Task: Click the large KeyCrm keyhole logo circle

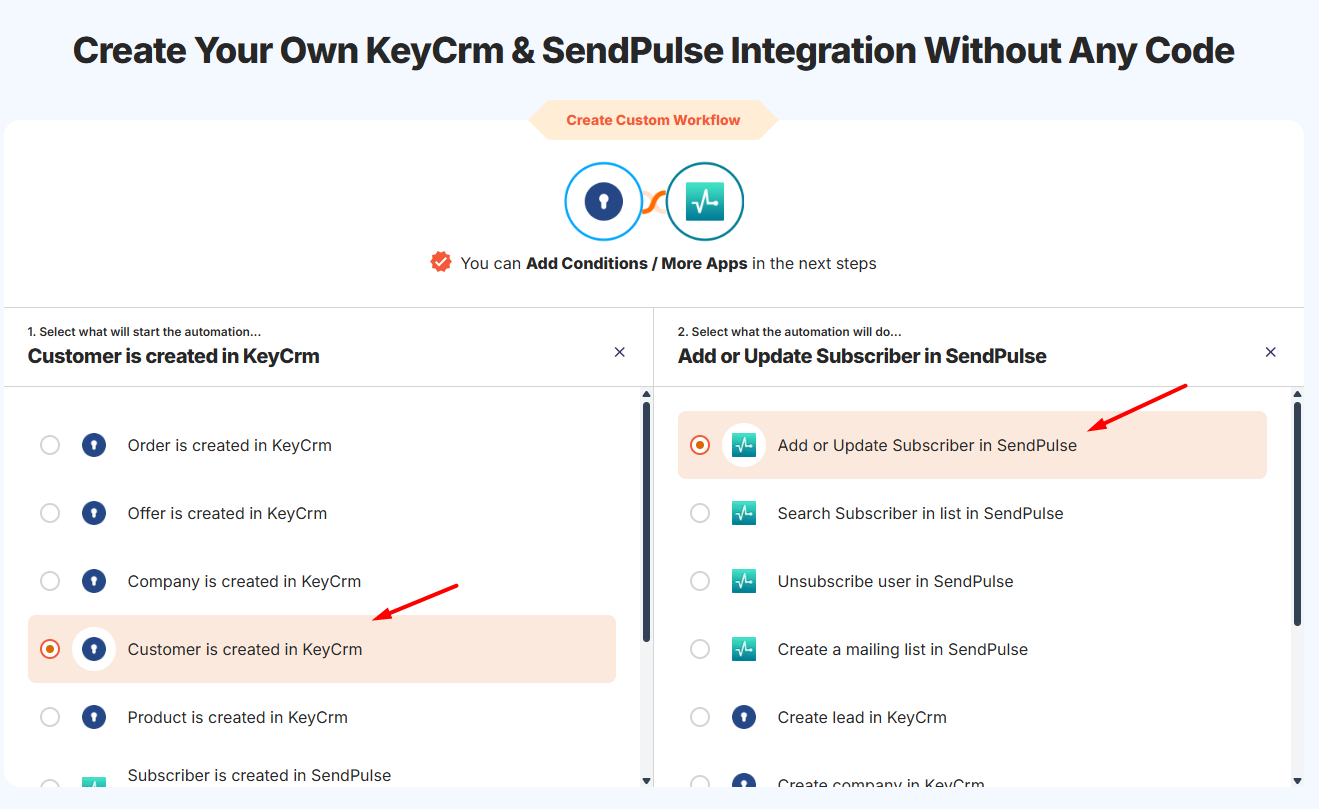Action: [x=603, y=202]
